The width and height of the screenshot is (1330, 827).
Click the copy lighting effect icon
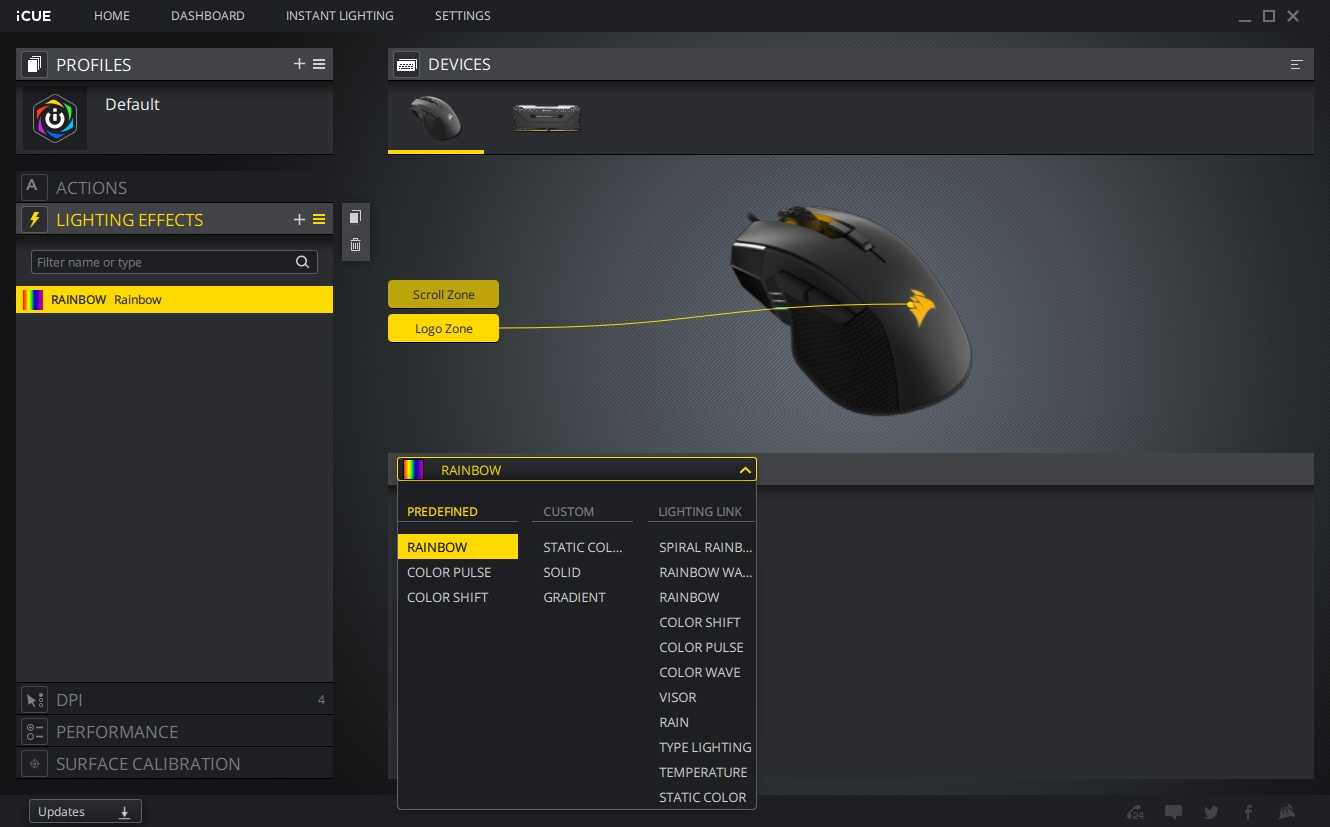point(355,217)
